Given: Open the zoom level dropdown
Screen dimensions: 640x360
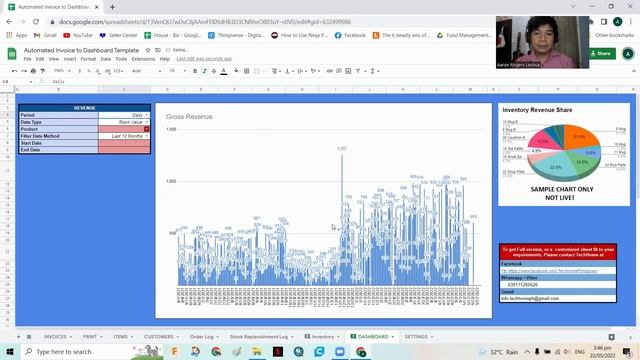Looking at the screenshot, I should (62, 71).
